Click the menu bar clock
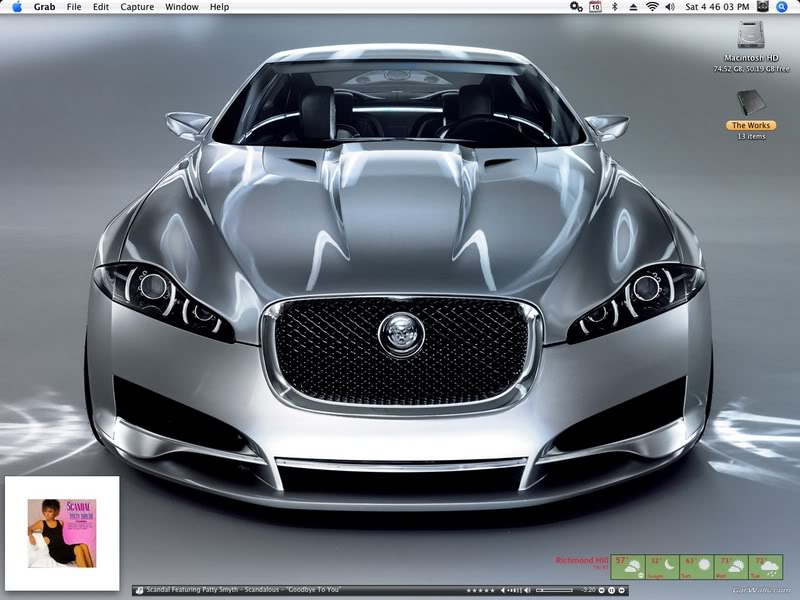The image size is (800, 600). point(717,7)
